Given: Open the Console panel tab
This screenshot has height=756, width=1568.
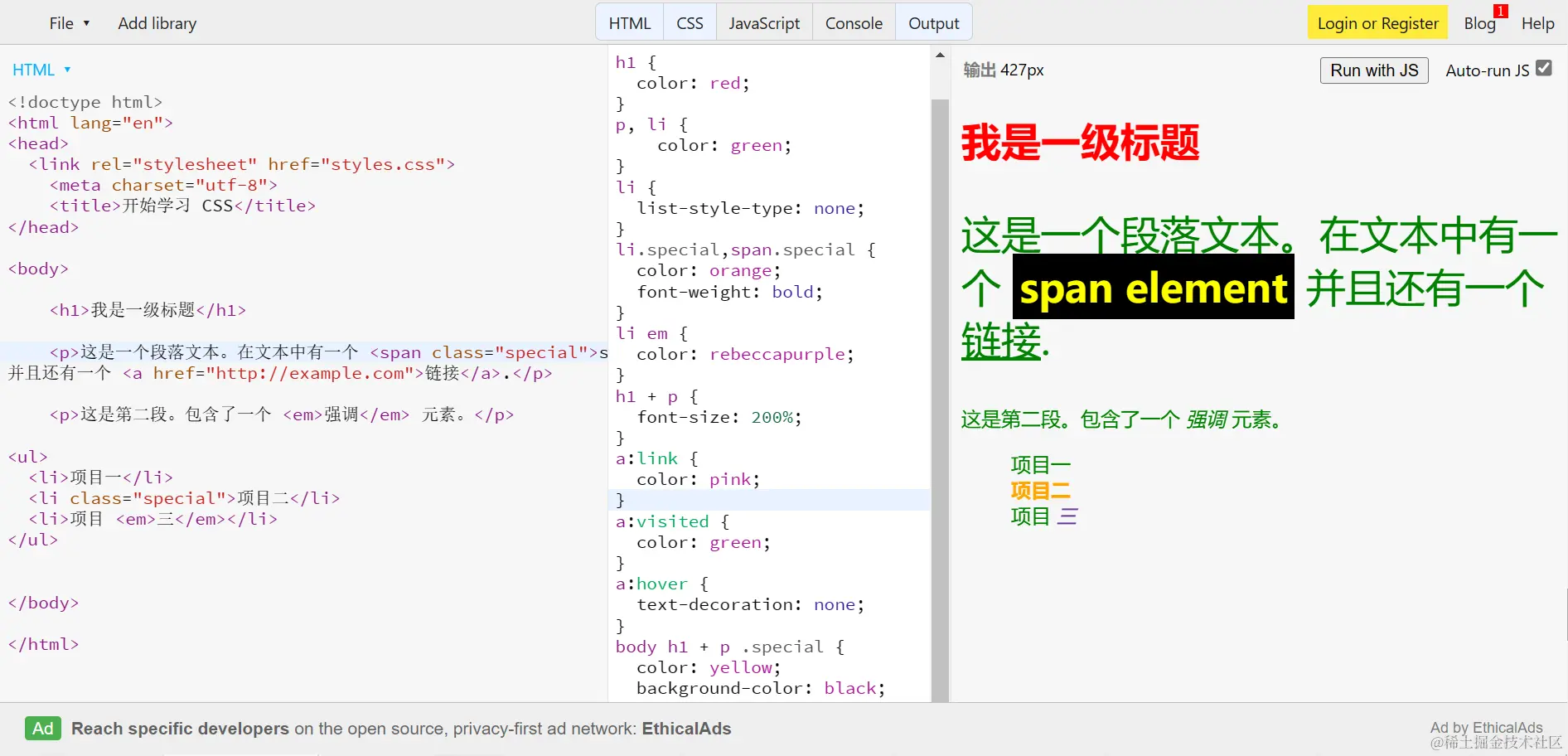Looking at the screenshot, I should tap(854, 23).
